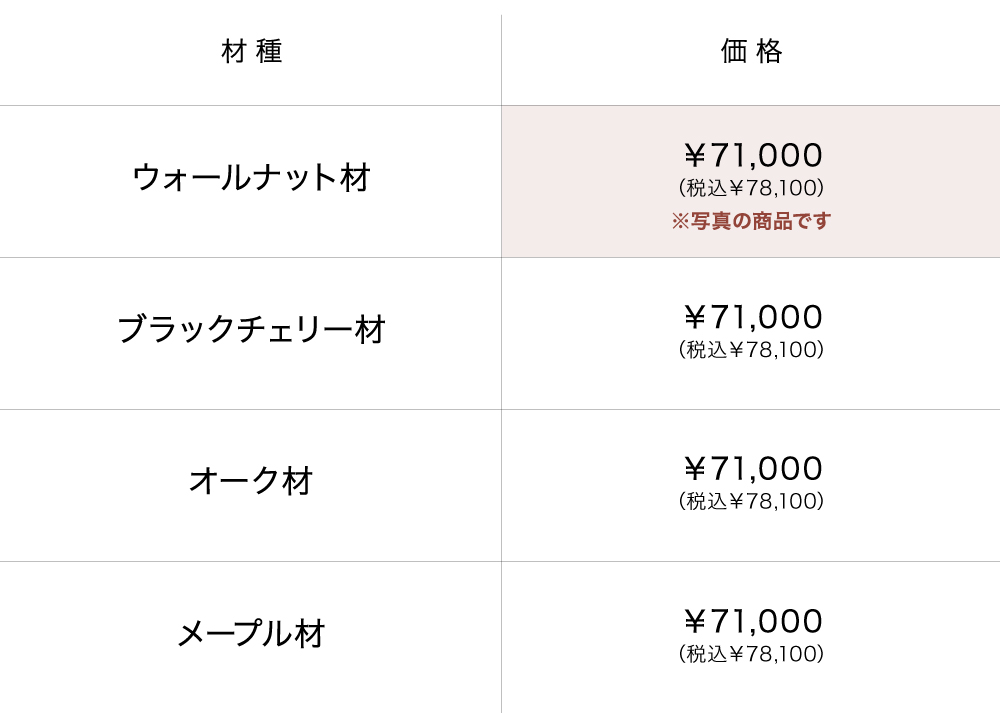
Task: Click the ¥71,000 price for oak
Action: click(x=752, y=469)
